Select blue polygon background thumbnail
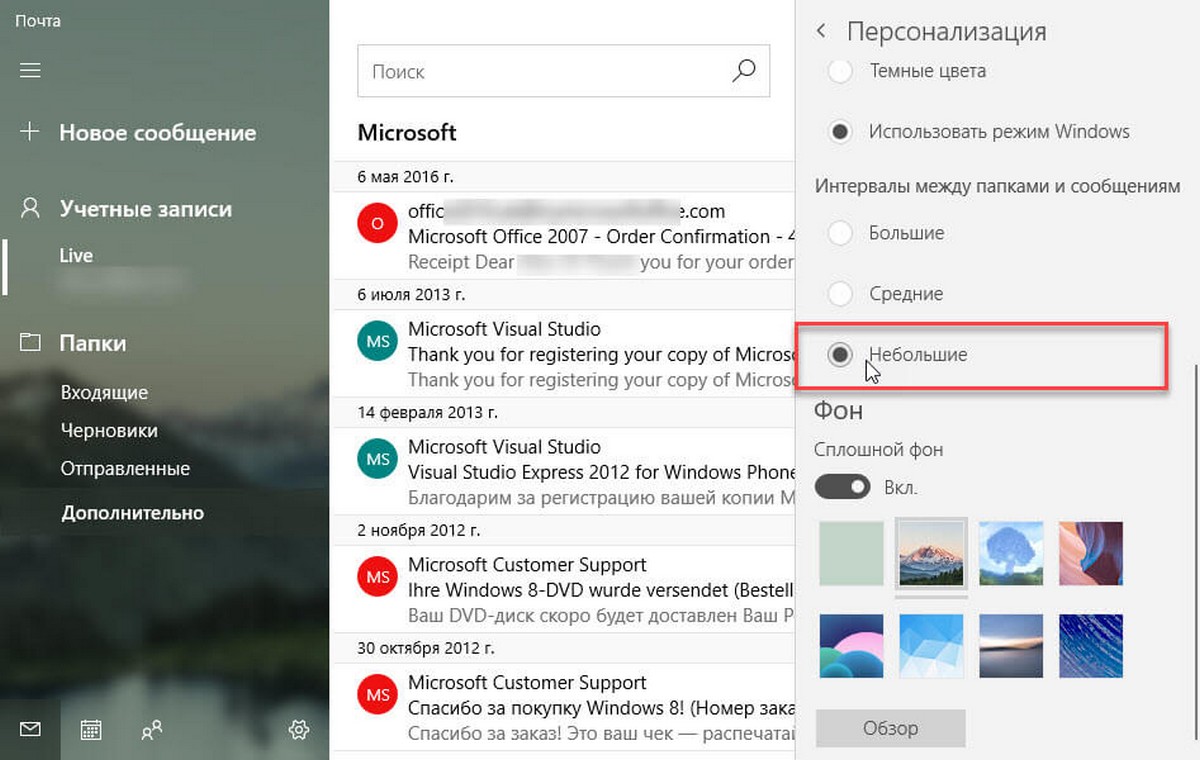The height and width of the screenshot is (760, 1200). pyautogui.click(x=931, y=647)
